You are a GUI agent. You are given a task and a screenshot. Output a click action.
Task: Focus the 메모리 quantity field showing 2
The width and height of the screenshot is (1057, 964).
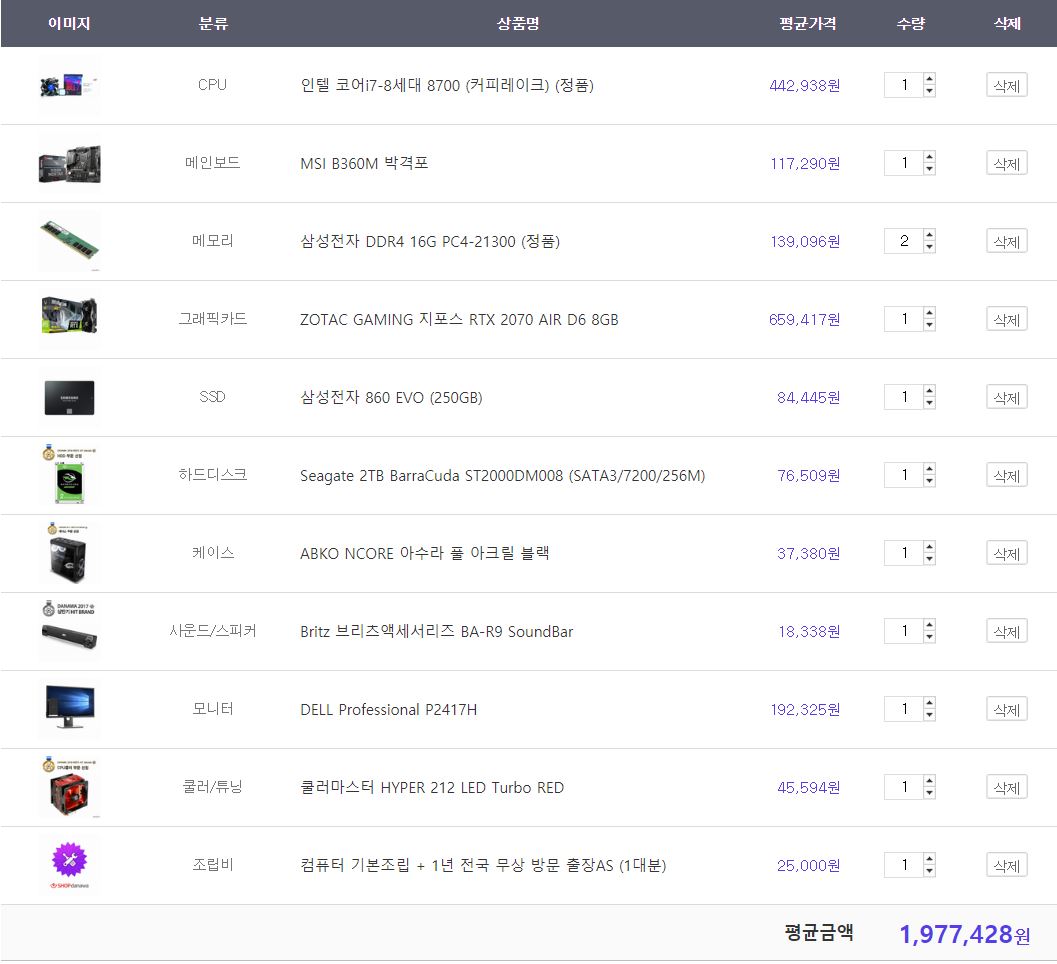(x=904, y=241)
